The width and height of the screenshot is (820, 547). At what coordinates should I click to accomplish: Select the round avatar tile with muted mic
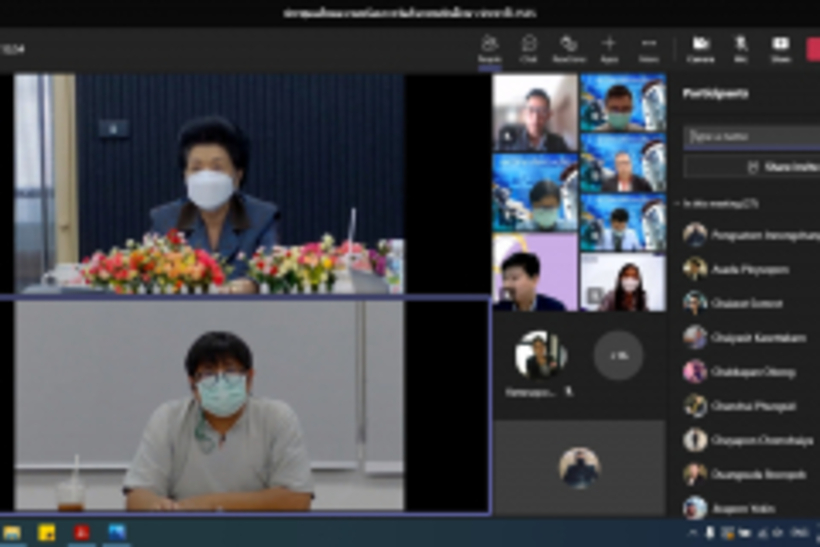[x=541, y=356]
